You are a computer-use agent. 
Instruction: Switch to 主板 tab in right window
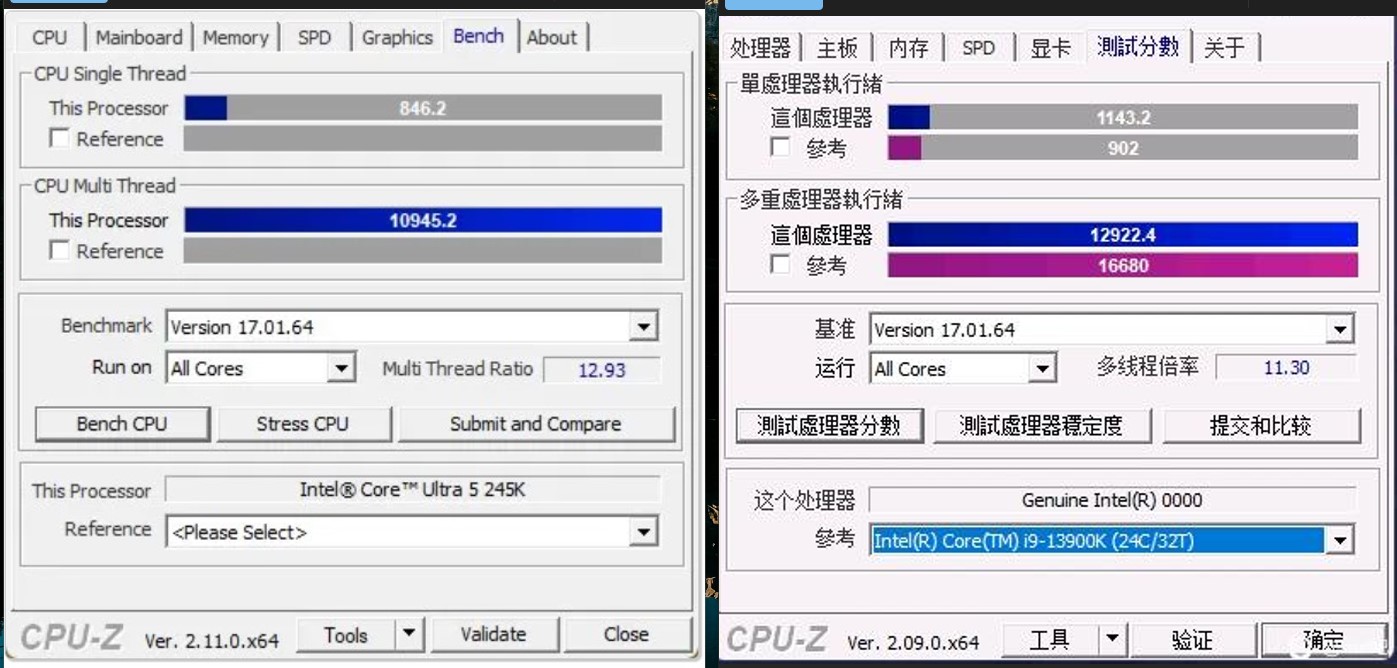coord(837,47)
